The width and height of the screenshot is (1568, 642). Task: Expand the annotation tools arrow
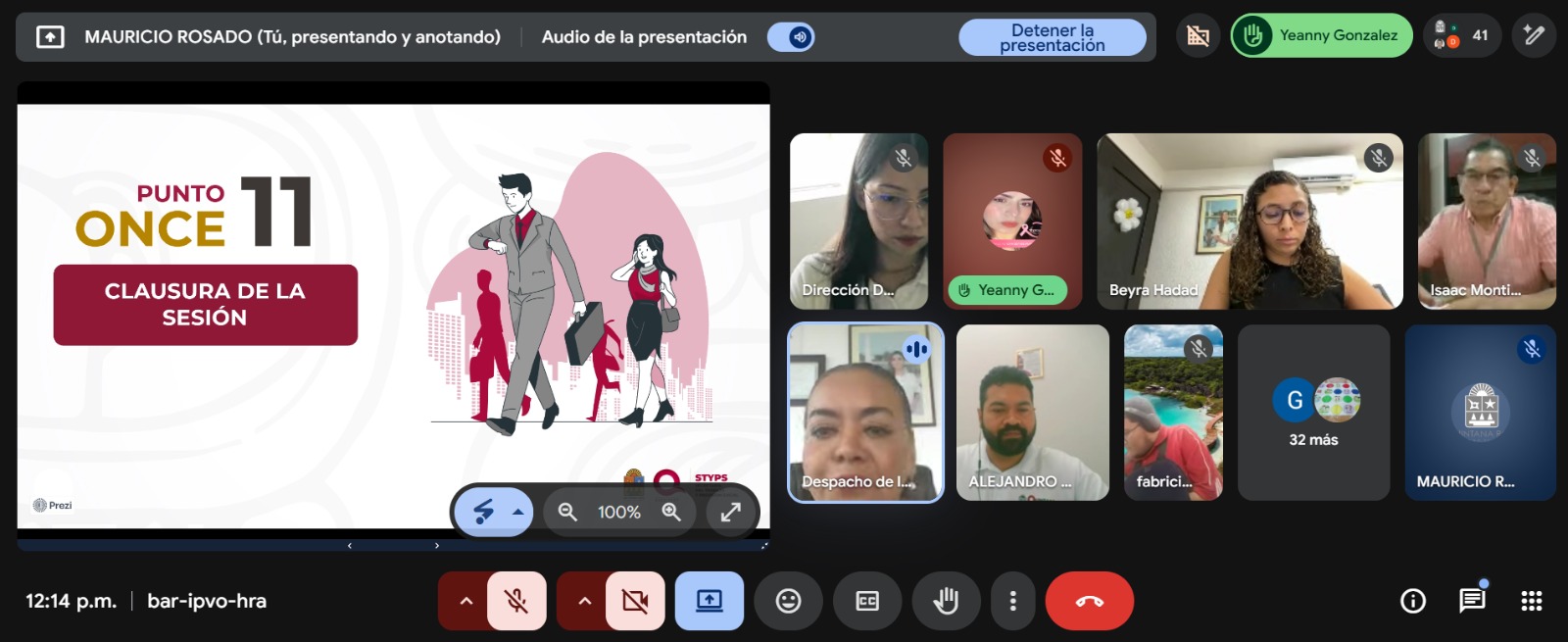518,512
